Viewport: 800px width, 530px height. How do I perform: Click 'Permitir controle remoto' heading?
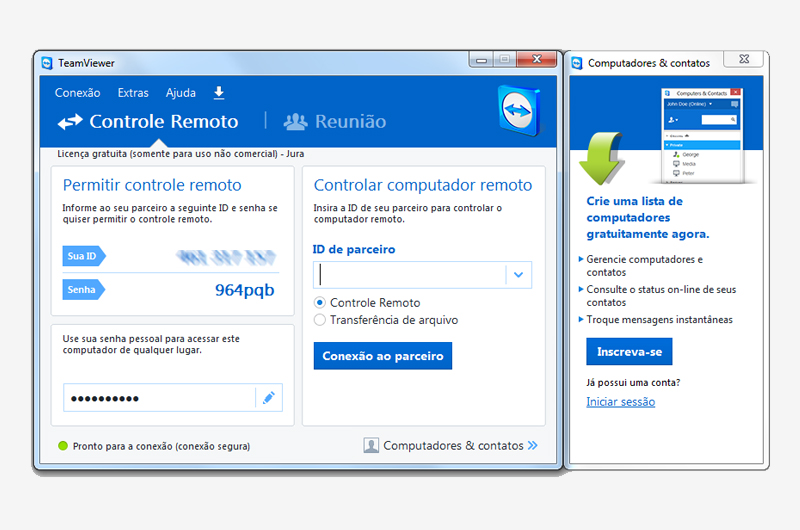click(x=152, y=185)
